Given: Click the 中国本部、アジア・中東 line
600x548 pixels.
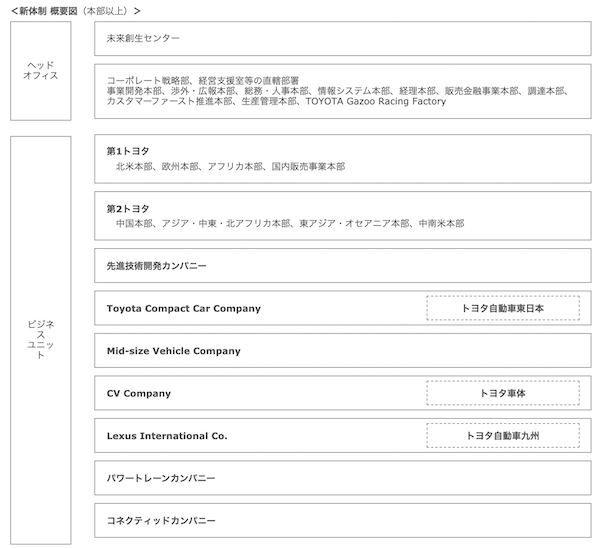Looking at the screenshot, I should pyautogui.click(x=290, y=223).
